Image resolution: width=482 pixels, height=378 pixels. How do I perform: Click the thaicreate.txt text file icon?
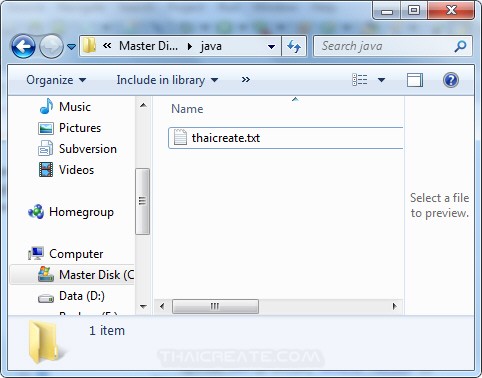pos(180,137)
